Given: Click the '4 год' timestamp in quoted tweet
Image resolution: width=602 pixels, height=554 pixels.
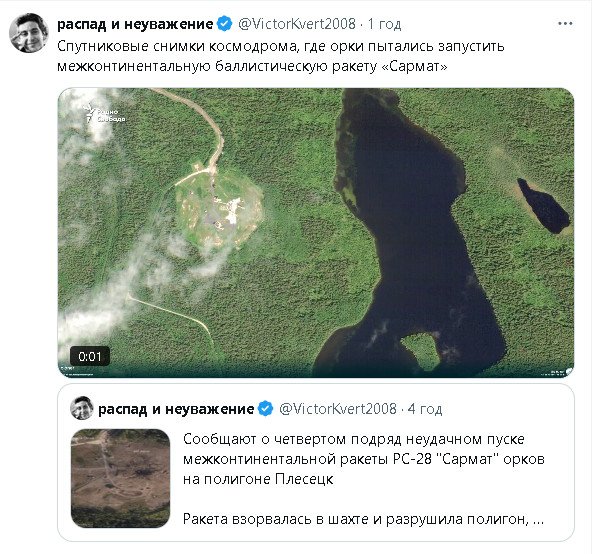Looking at the screenshot, I should [x=425, y=409].
